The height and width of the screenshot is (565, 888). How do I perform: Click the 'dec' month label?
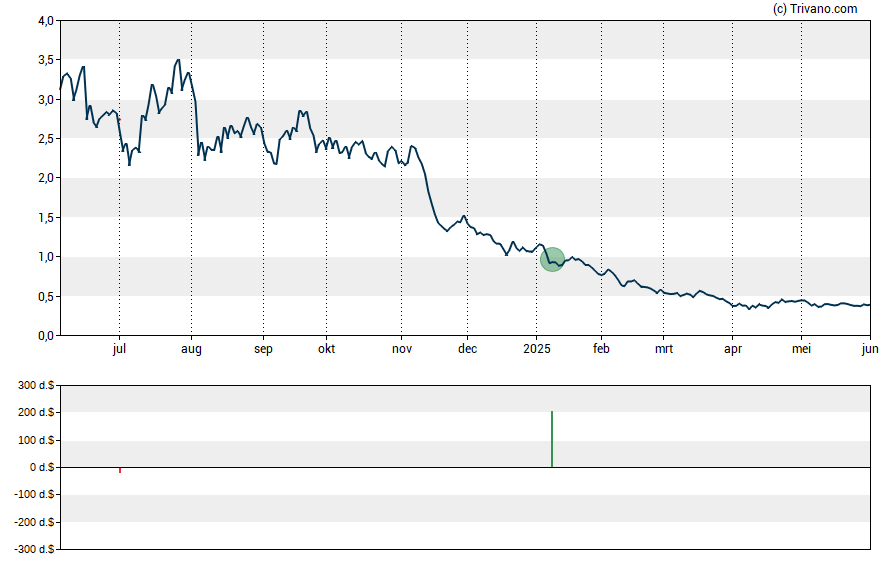pos(467,349)
